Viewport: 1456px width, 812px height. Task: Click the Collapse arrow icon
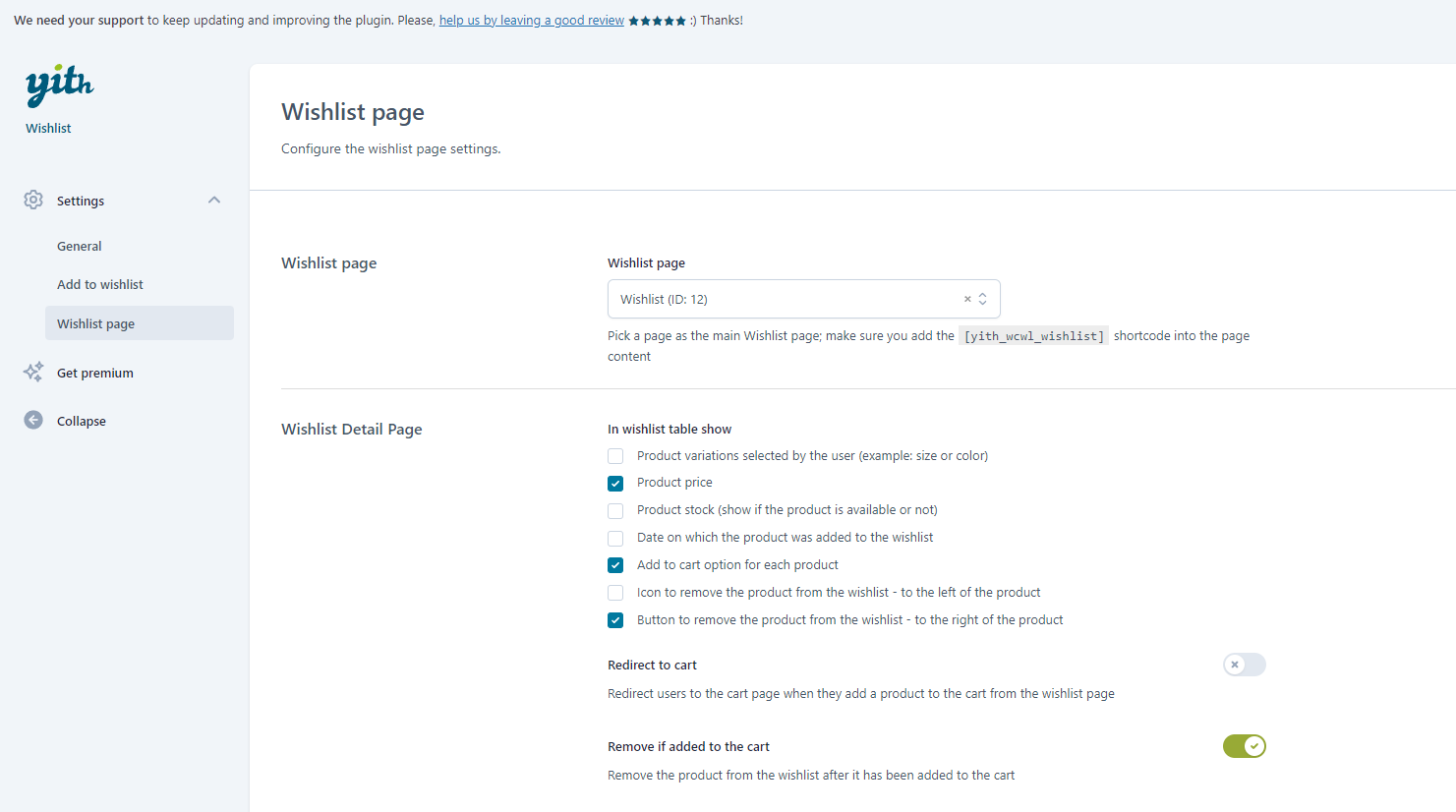click(33, 421)
